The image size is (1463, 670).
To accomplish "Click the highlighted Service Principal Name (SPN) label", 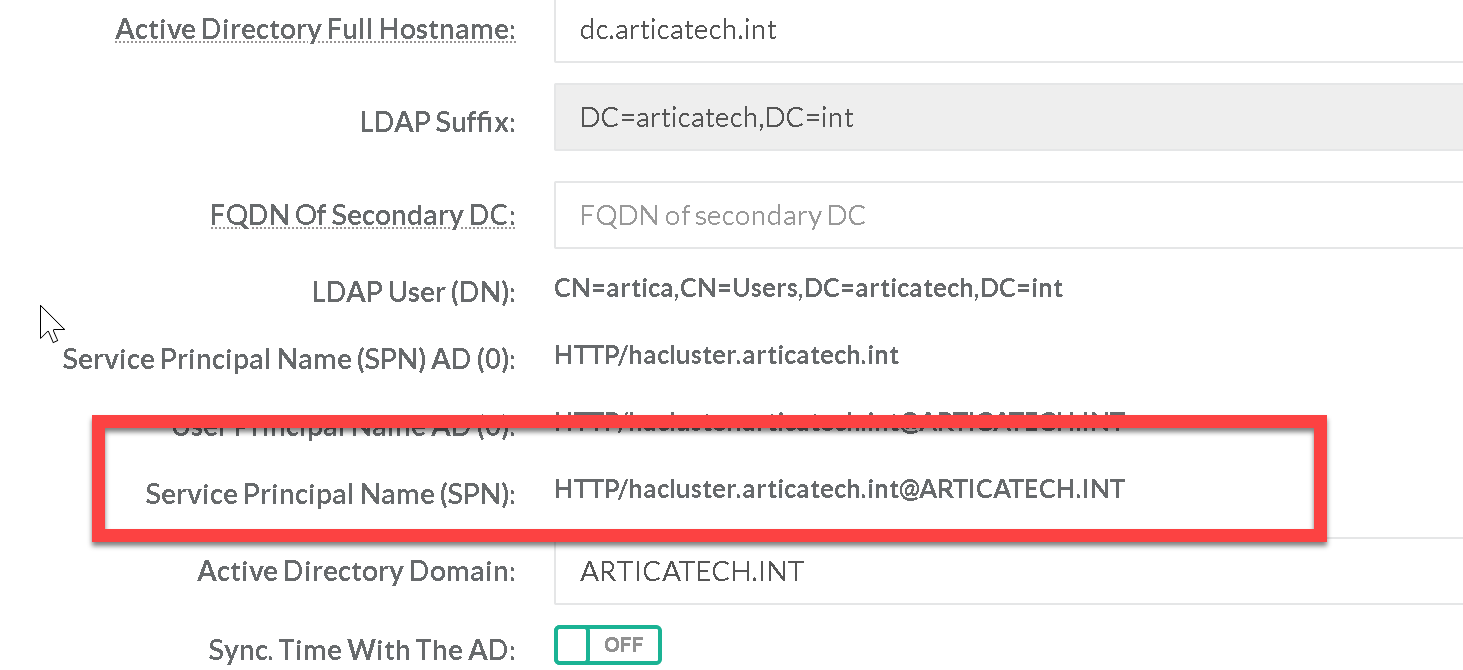I will point(330,494).
